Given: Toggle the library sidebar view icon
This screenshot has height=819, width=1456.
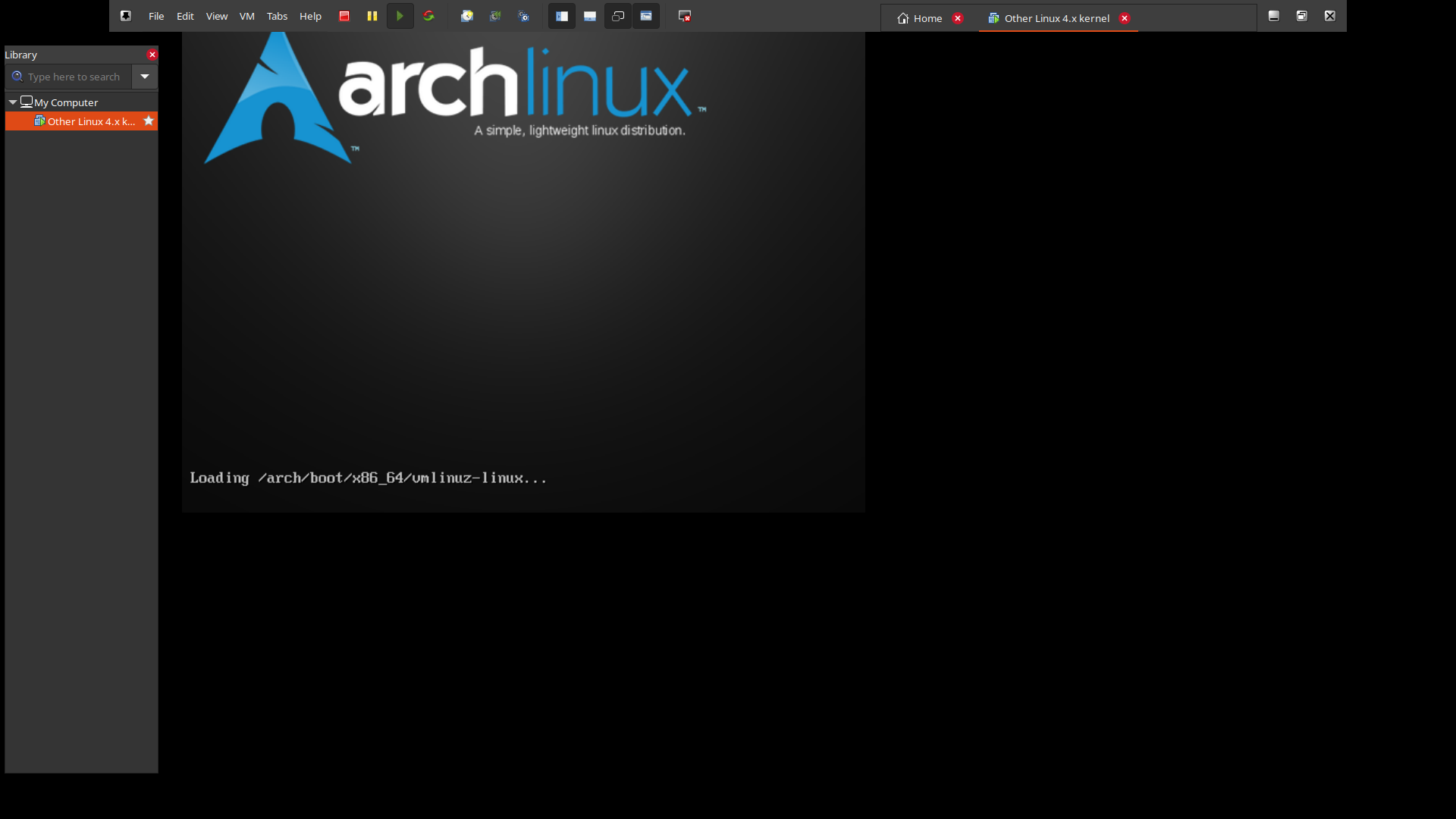Looking at the screenshot, I should [562, 16].
